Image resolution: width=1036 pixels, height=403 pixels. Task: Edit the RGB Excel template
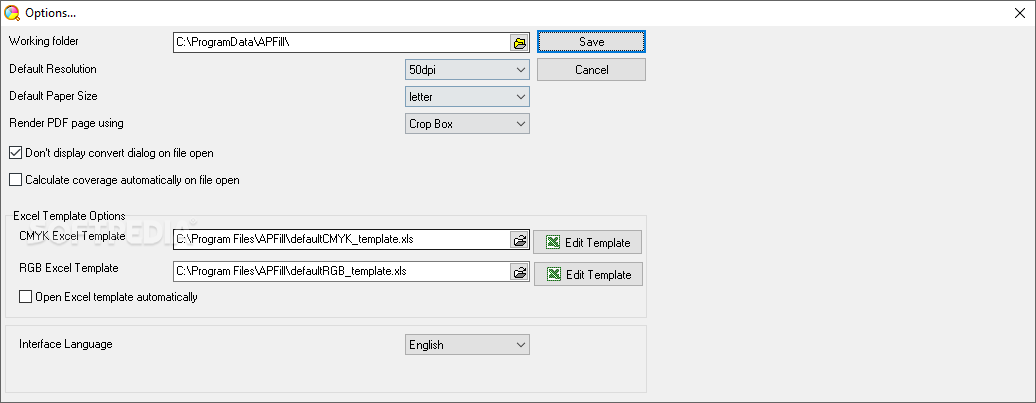588,274
